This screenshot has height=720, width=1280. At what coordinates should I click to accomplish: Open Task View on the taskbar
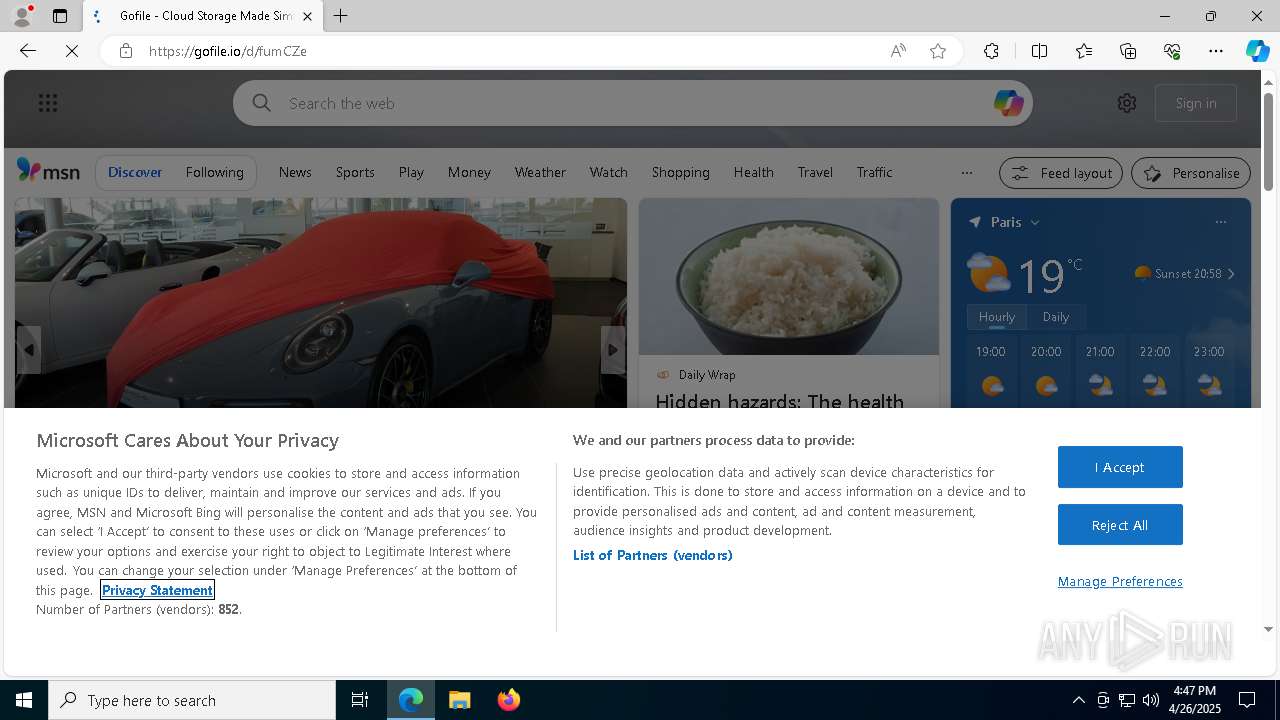(360, 700)
